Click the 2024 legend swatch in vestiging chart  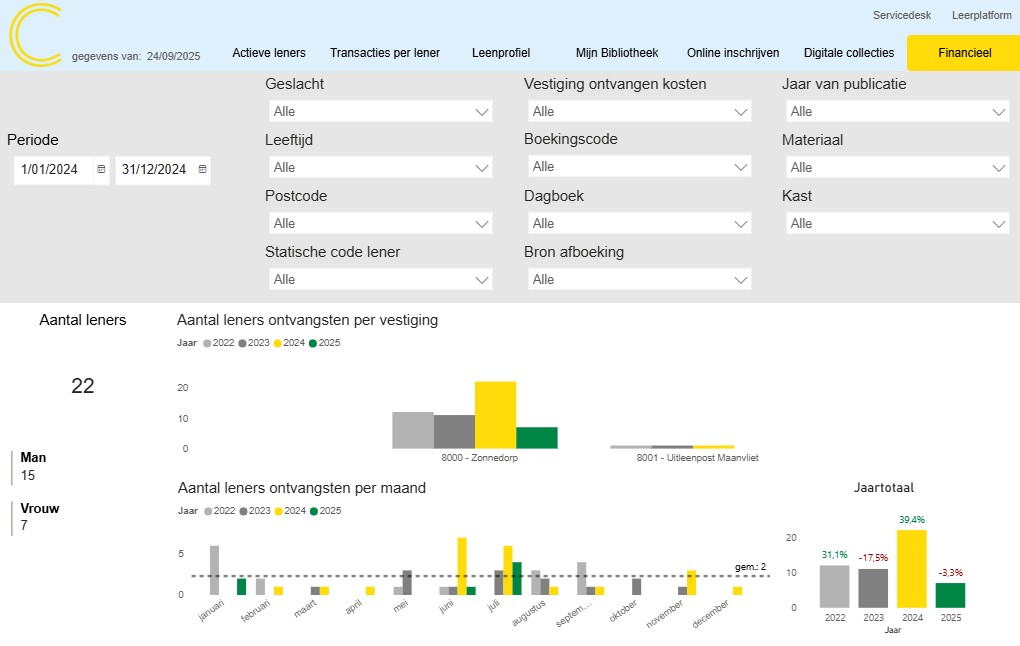(x=276, y=343)
